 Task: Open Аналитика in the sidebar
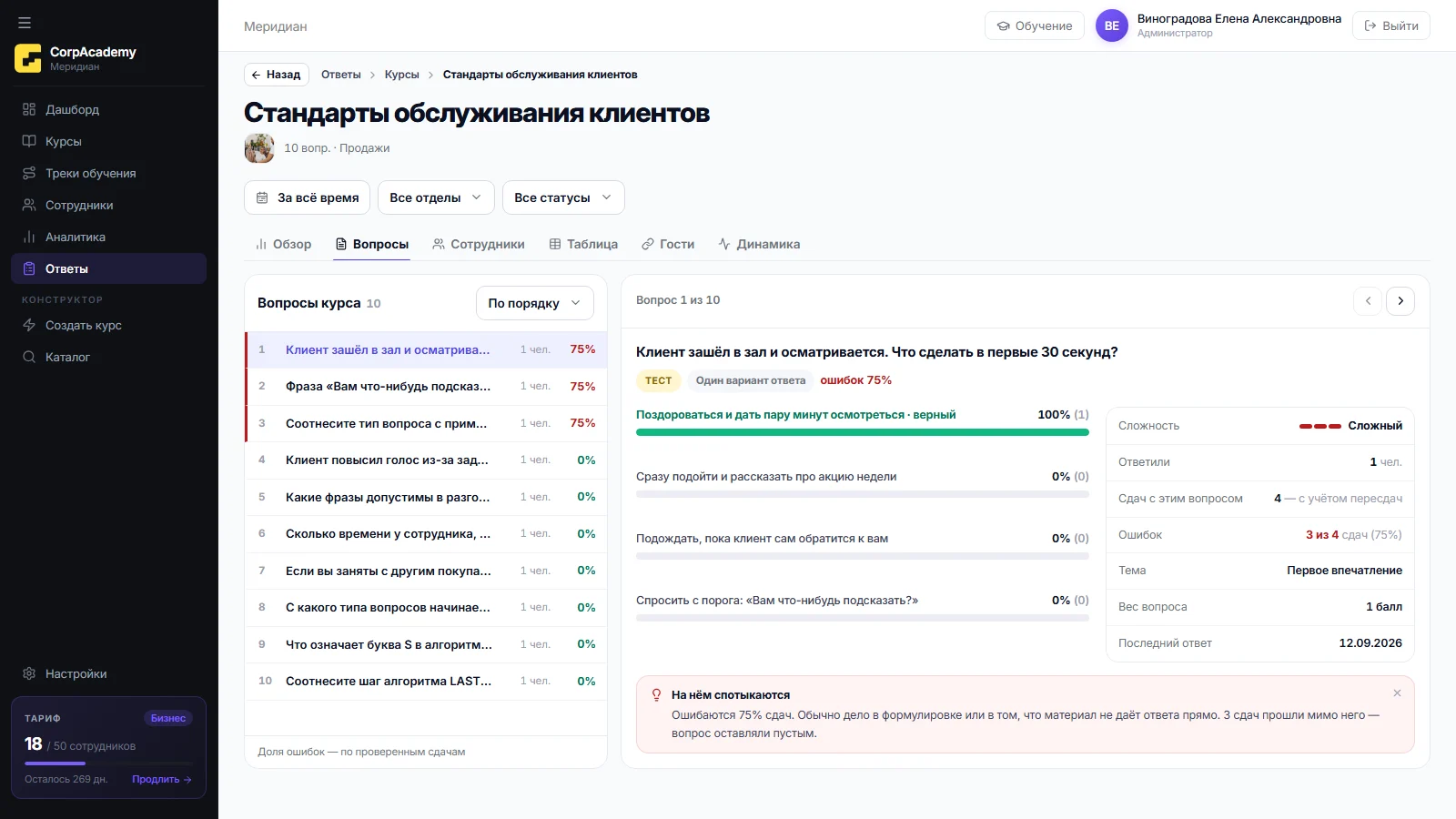pyautogui.click(x=108, y=237)
